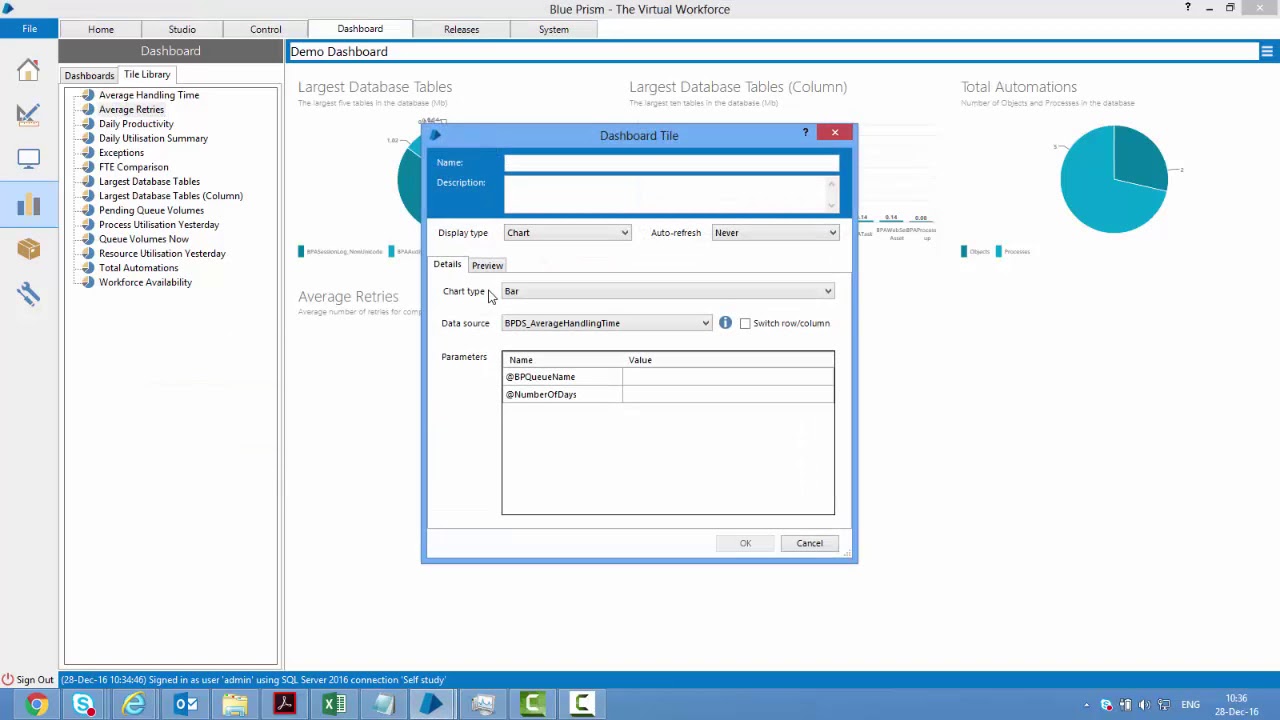Select Process Utilisation Yesterday tile
Image resolution: width=1280 pixels, height=720 pixels.
[159, 225]
